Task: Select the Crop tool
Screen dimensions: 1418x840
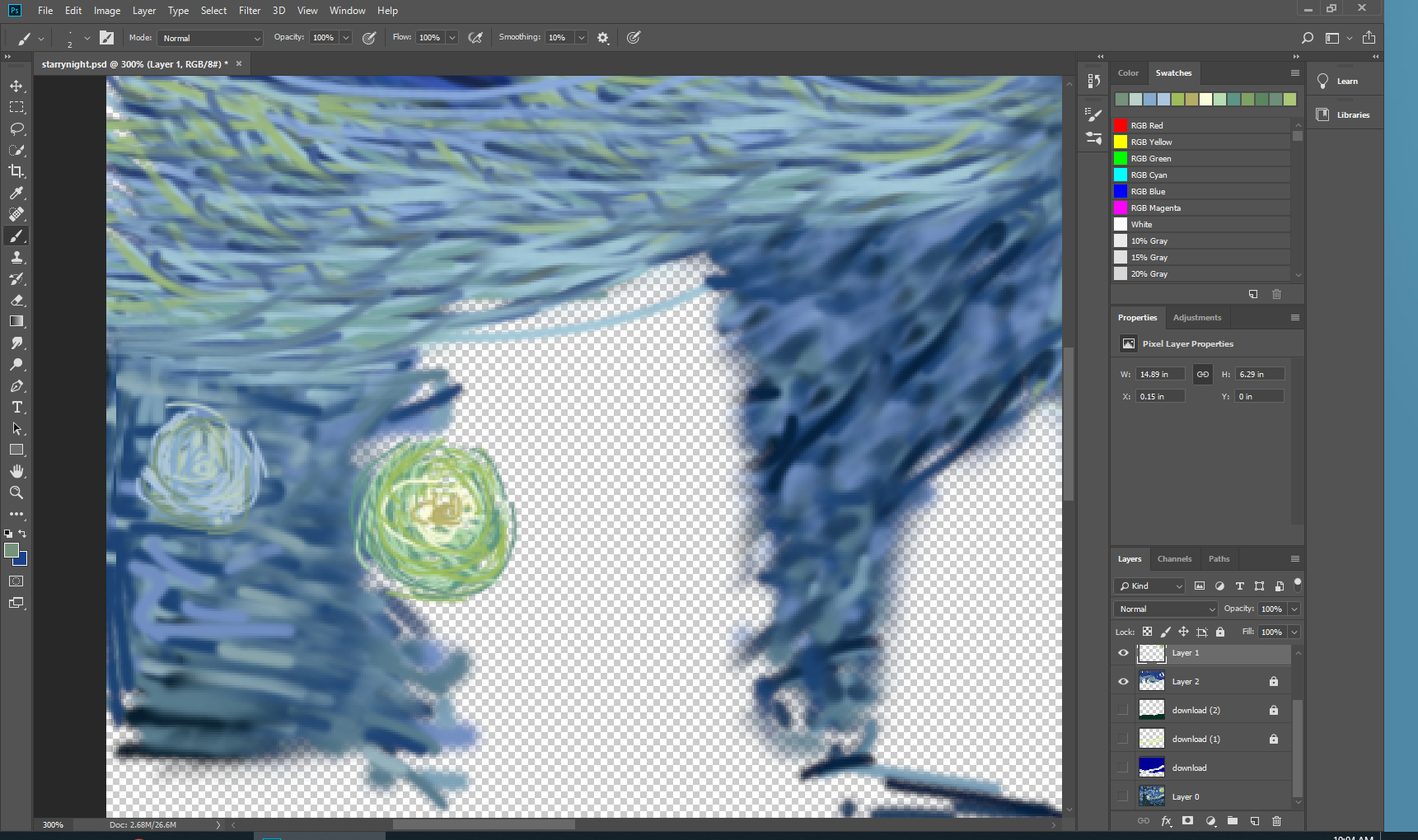Action: coord(16,171)
